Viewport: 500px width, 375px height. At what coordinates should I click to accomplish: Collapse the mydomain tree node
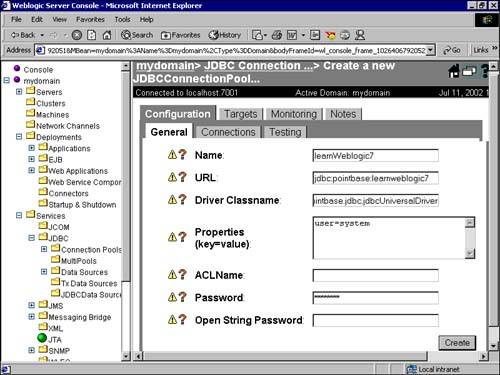click(6, 80)
